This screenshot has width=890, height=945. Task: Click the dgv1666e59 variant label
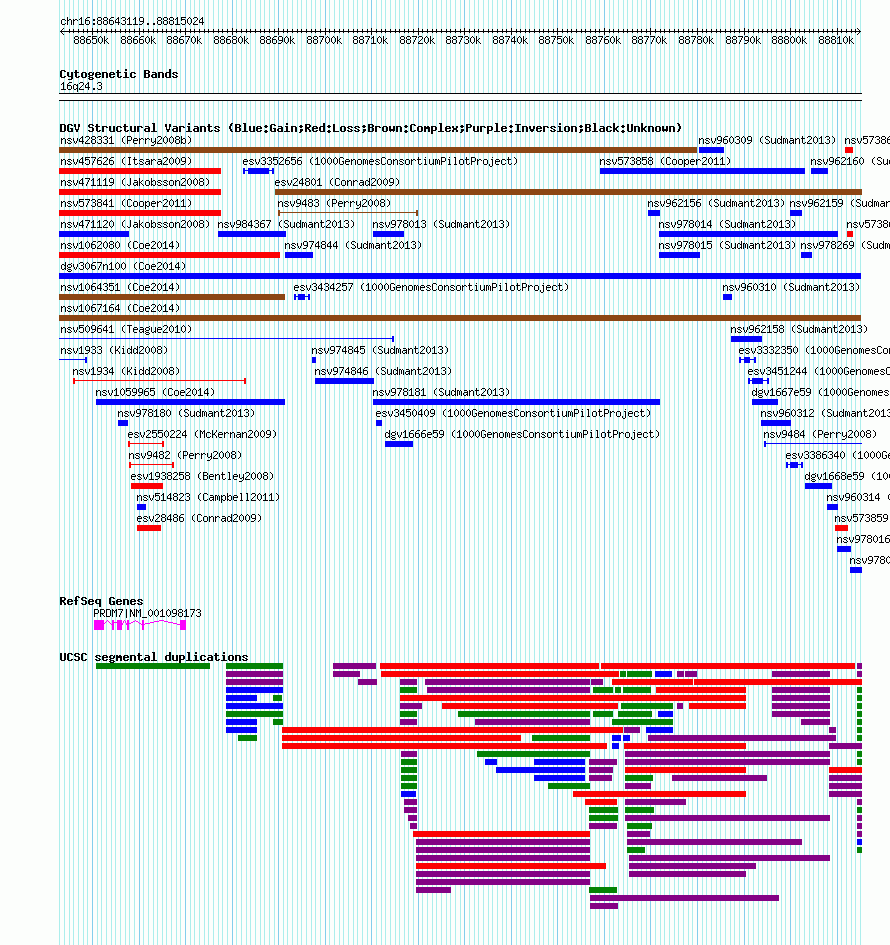pyautogui.click(x=522, y=434)
